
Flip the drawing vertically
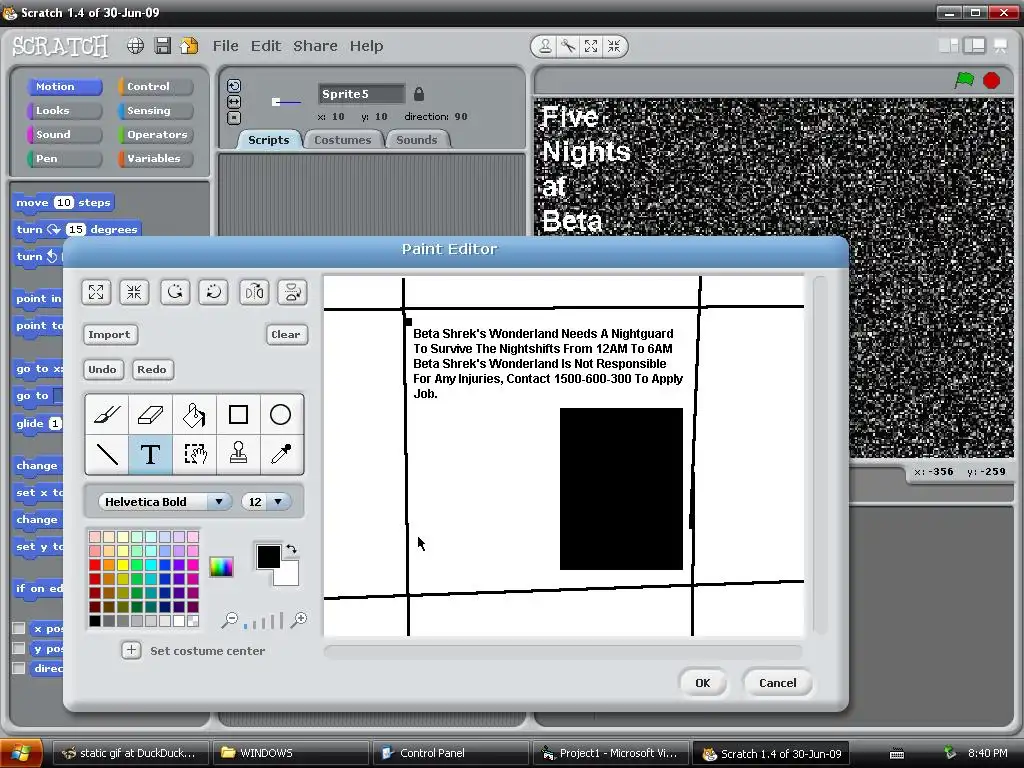point(293,292)
